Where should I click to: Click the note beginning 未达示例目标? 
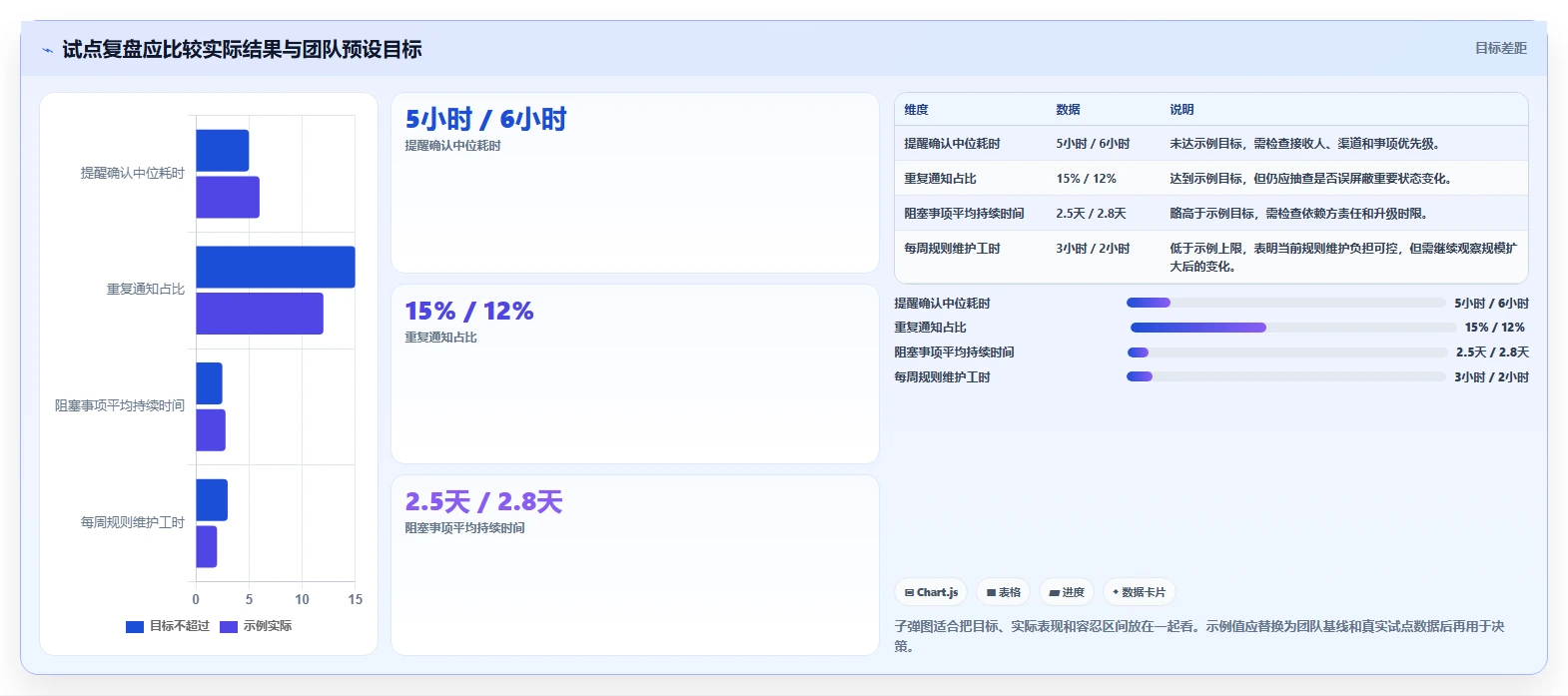[x=1304, y=144]
